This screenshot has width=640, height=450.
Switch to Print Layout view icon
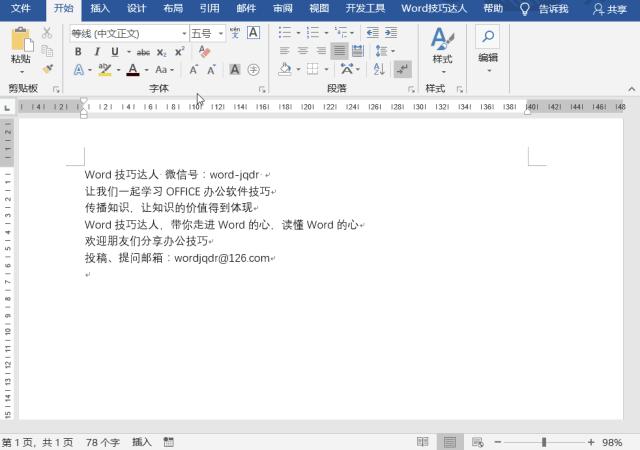[x=450, y=442]
